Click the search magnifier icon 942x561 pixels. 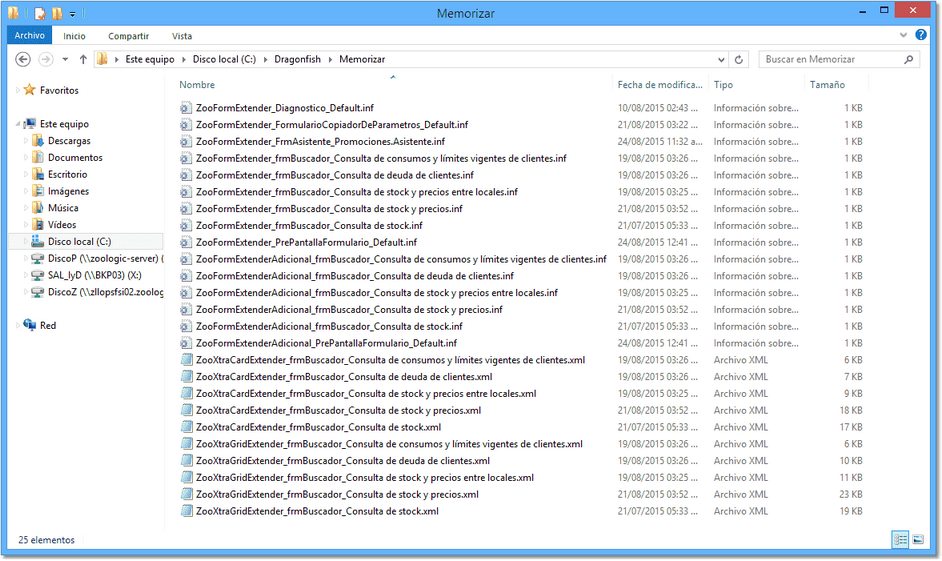click(909, 60)
